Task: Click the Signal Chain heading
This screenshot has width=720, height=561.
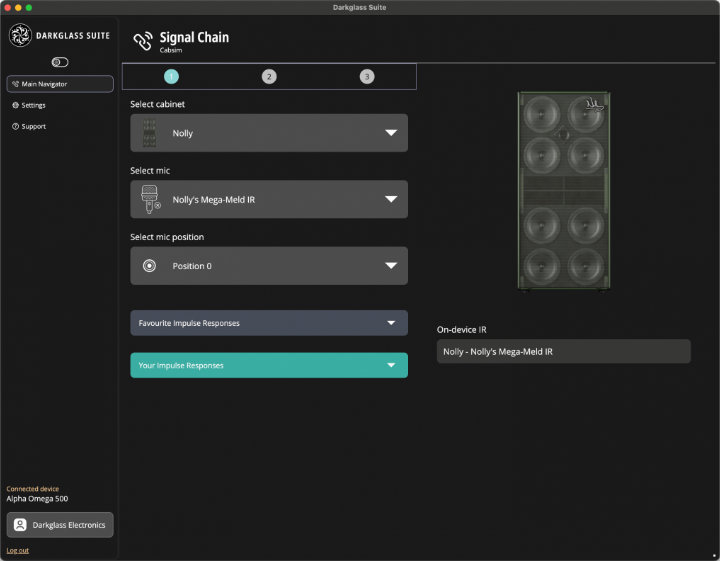Action: (194, 37)
